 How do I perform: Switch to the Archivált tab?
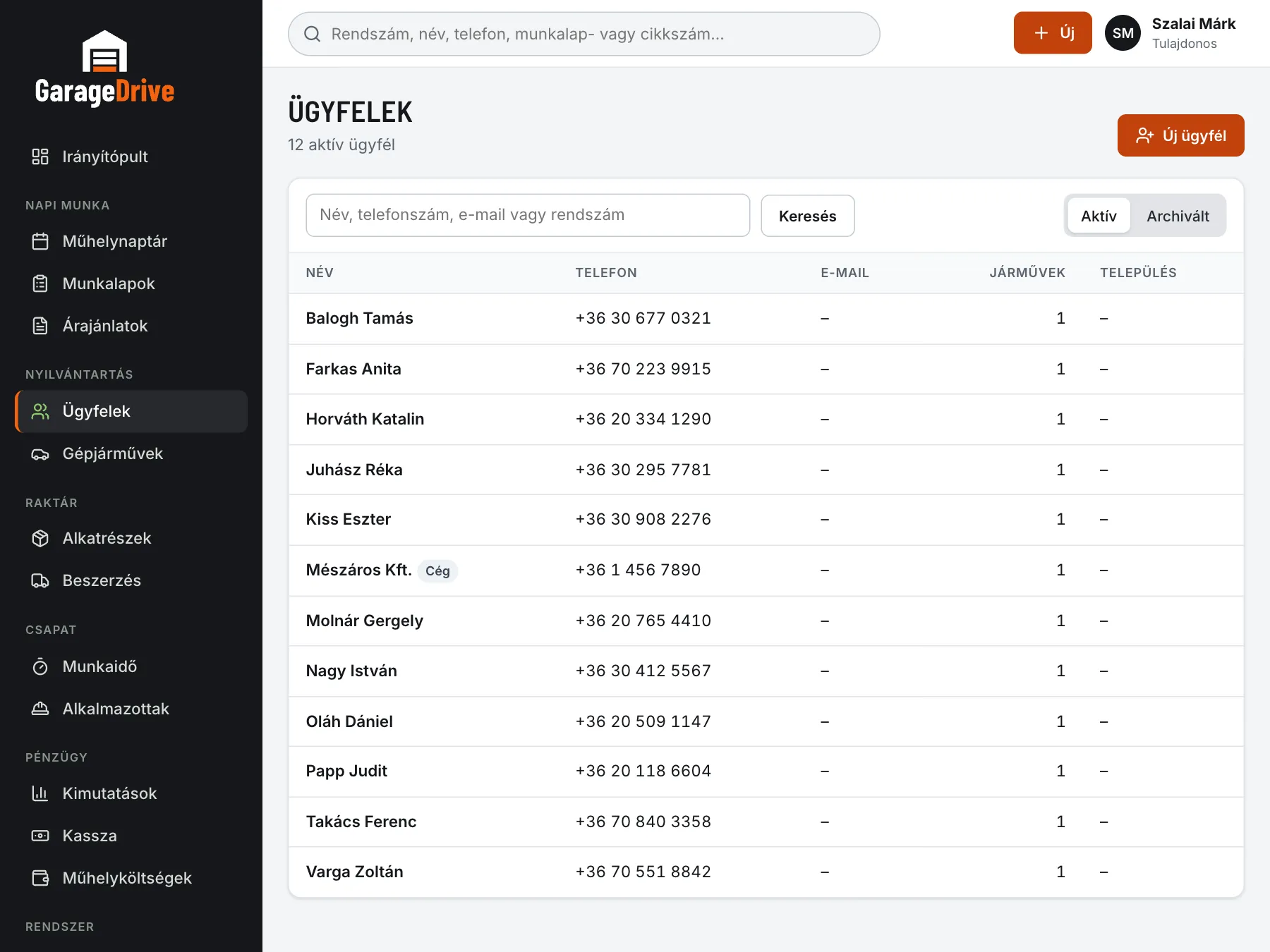click(1178, 216)
